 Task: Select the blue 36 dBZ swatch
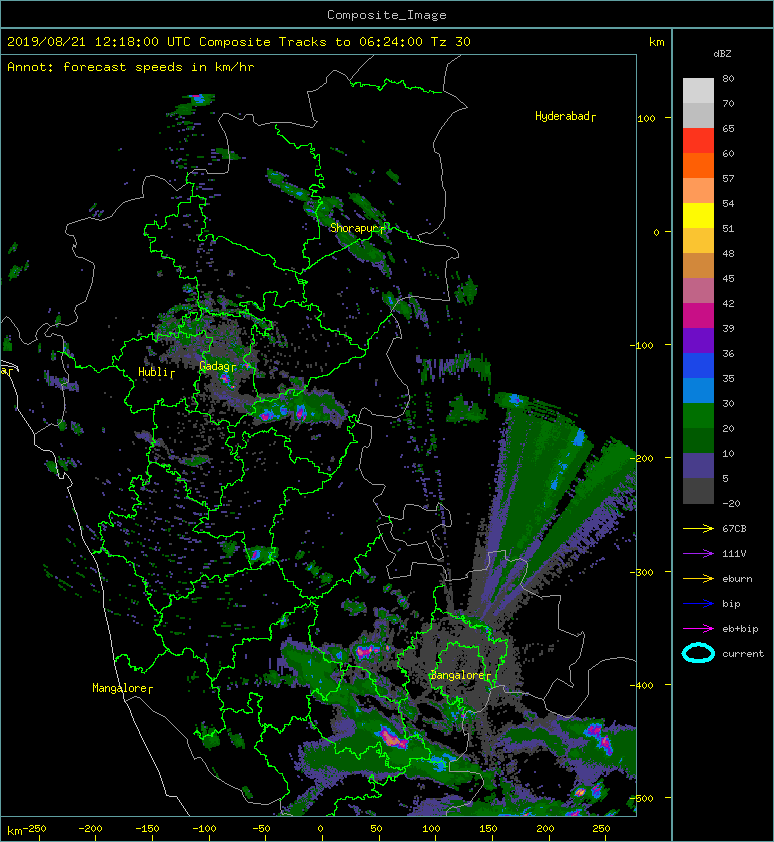(x=698, y=365)
